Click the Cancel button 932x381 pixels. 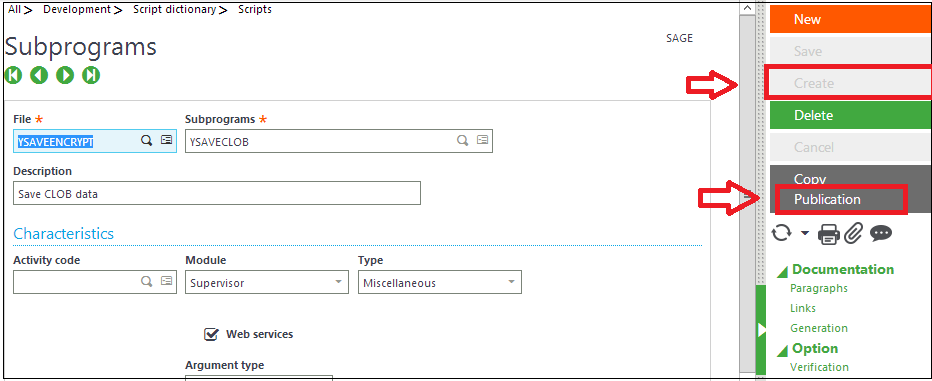click(x=851, y=147)
